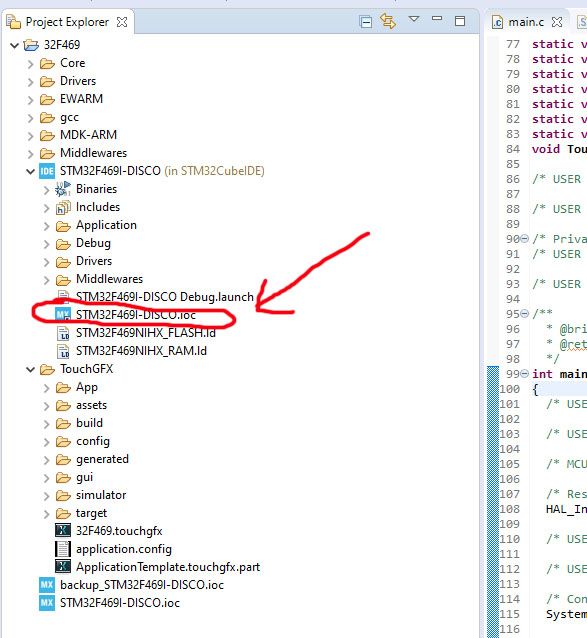Expand the Debug folder

pyautogui.click(x=46, y=244)
